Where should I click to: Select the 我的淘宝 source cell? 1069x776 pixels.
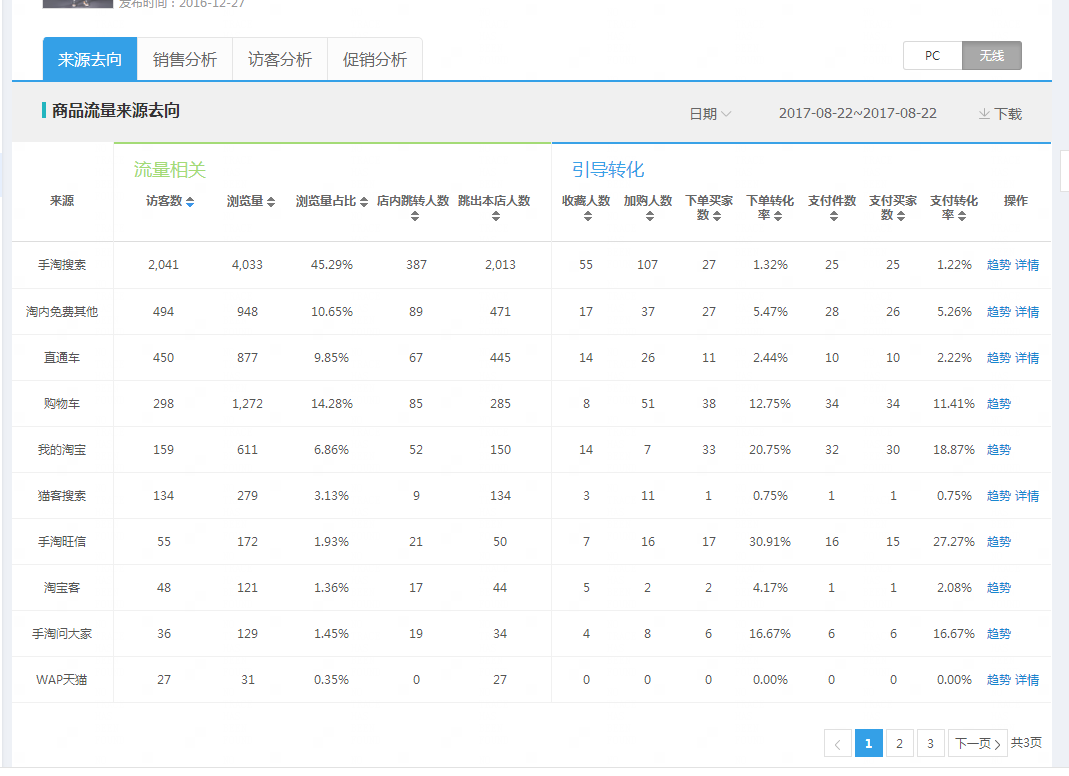coord(62,450)
